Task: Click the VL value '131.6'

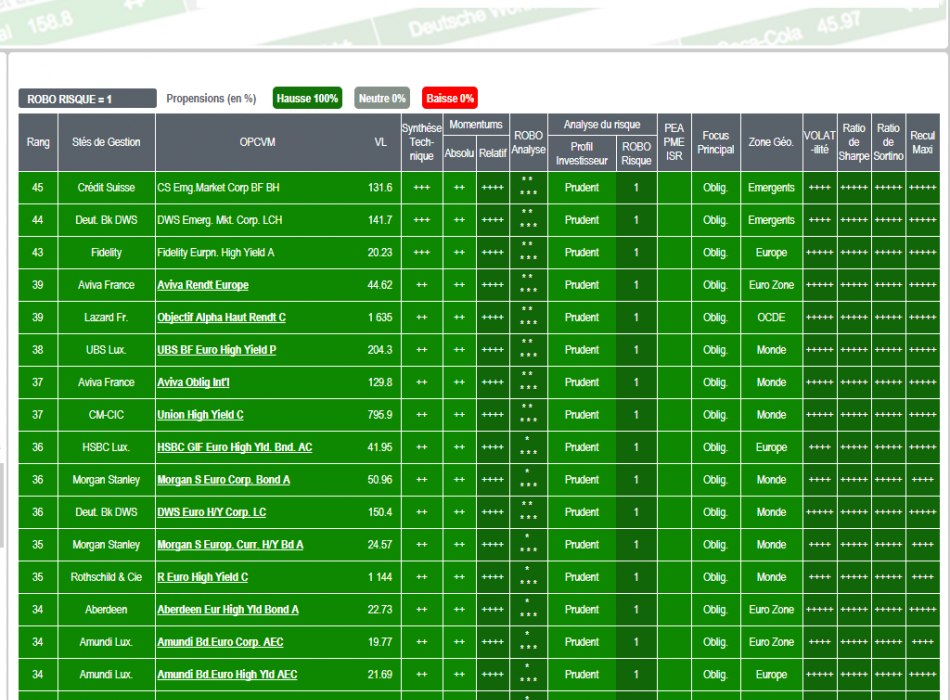Action: [380, 188]
